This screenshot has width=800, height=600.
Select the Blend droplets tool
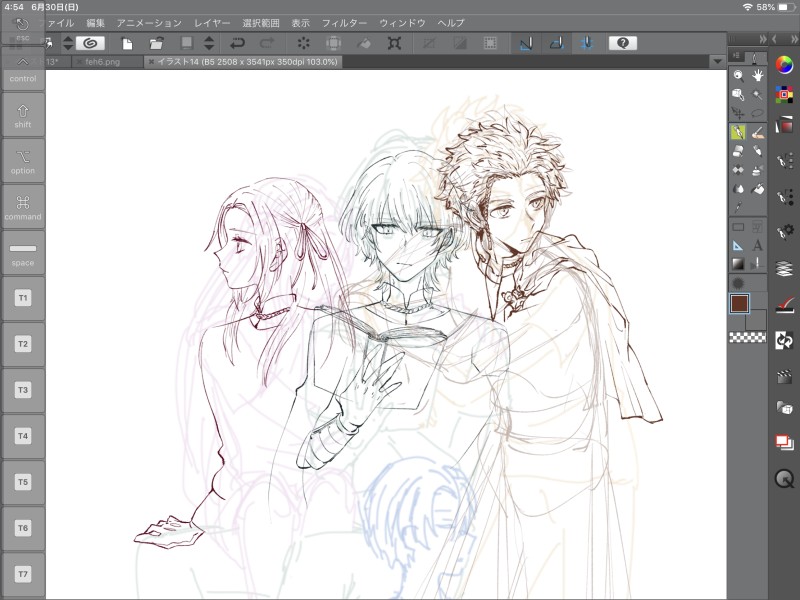pyautogui.click(x=738, y=189)
